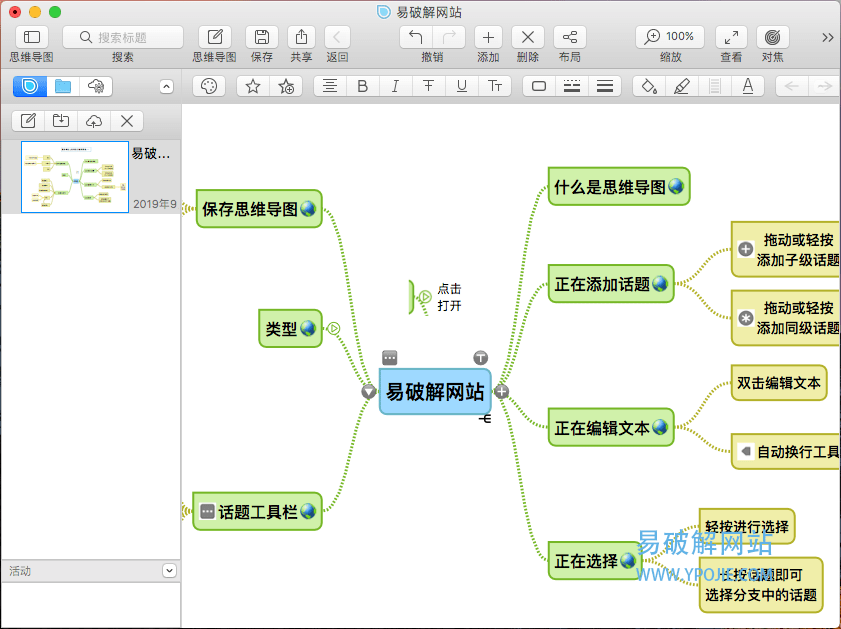Switch to local documents tab
The height and width of the screenshot is (629, 841).
click(x=30, y=86)
